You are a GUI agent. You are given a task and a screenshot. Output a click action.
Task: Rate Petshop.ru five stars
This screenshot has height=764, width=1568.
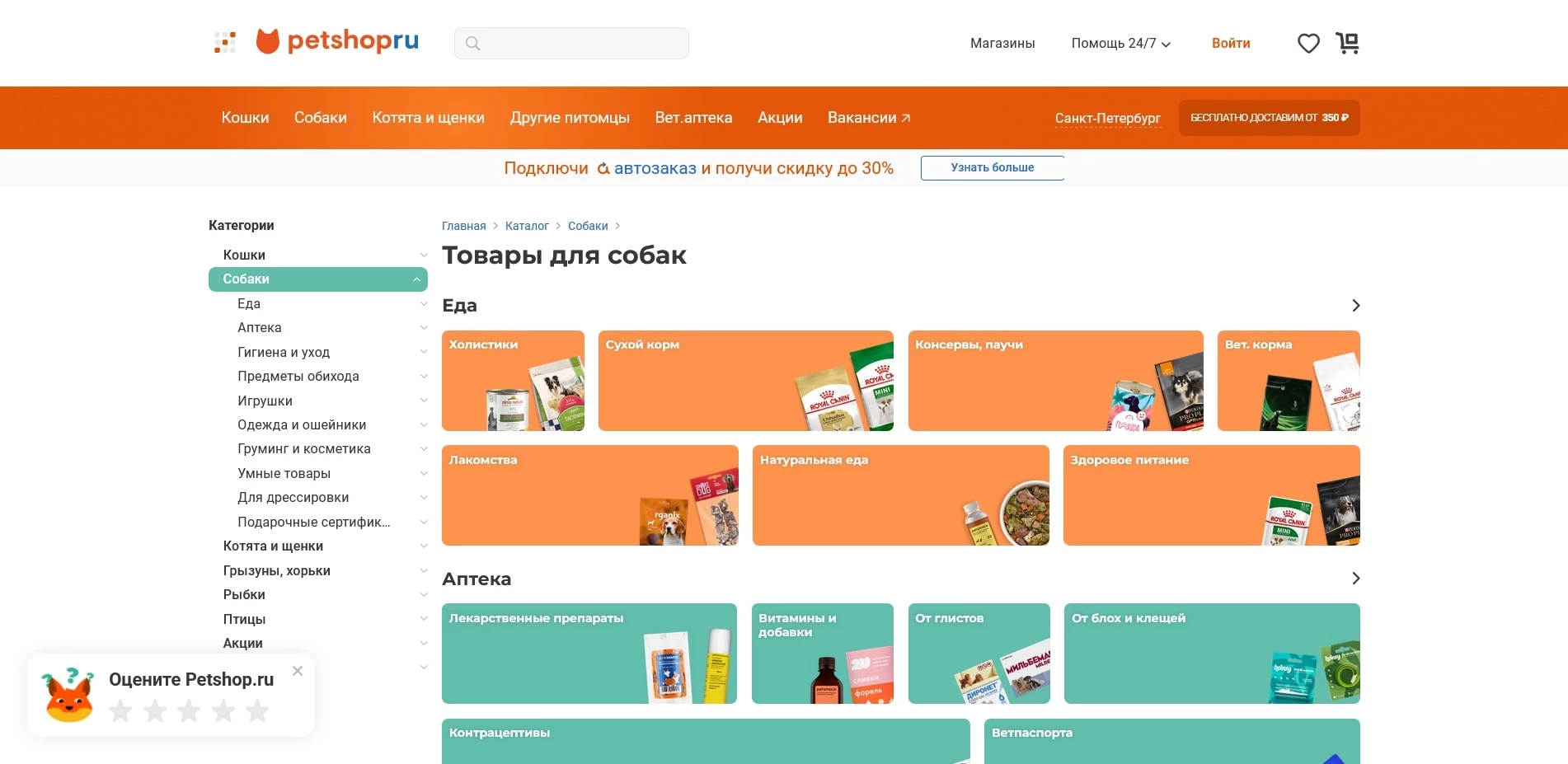pos(257,710)
